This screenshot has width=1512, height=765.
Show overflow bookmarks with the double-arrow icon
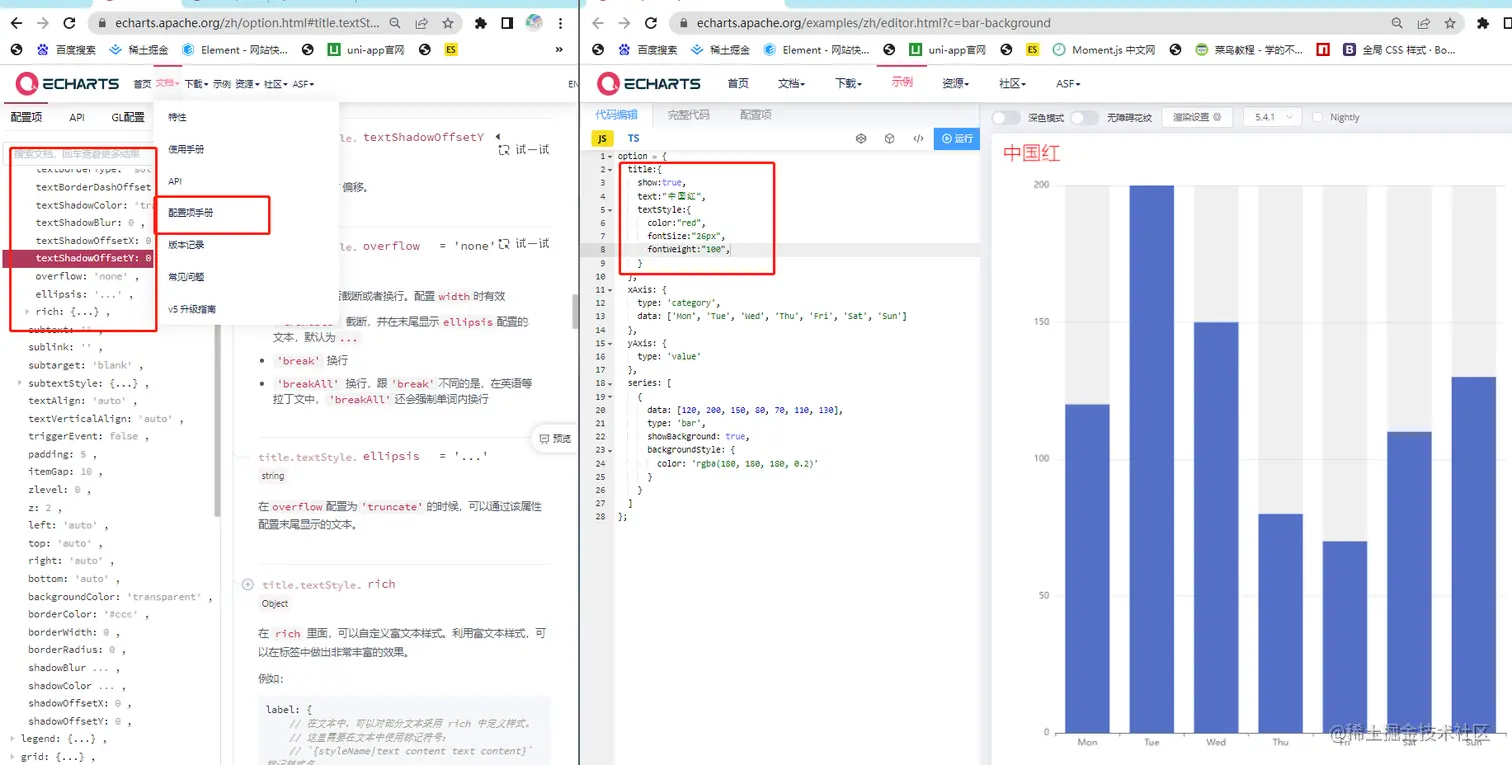point(559,49)
